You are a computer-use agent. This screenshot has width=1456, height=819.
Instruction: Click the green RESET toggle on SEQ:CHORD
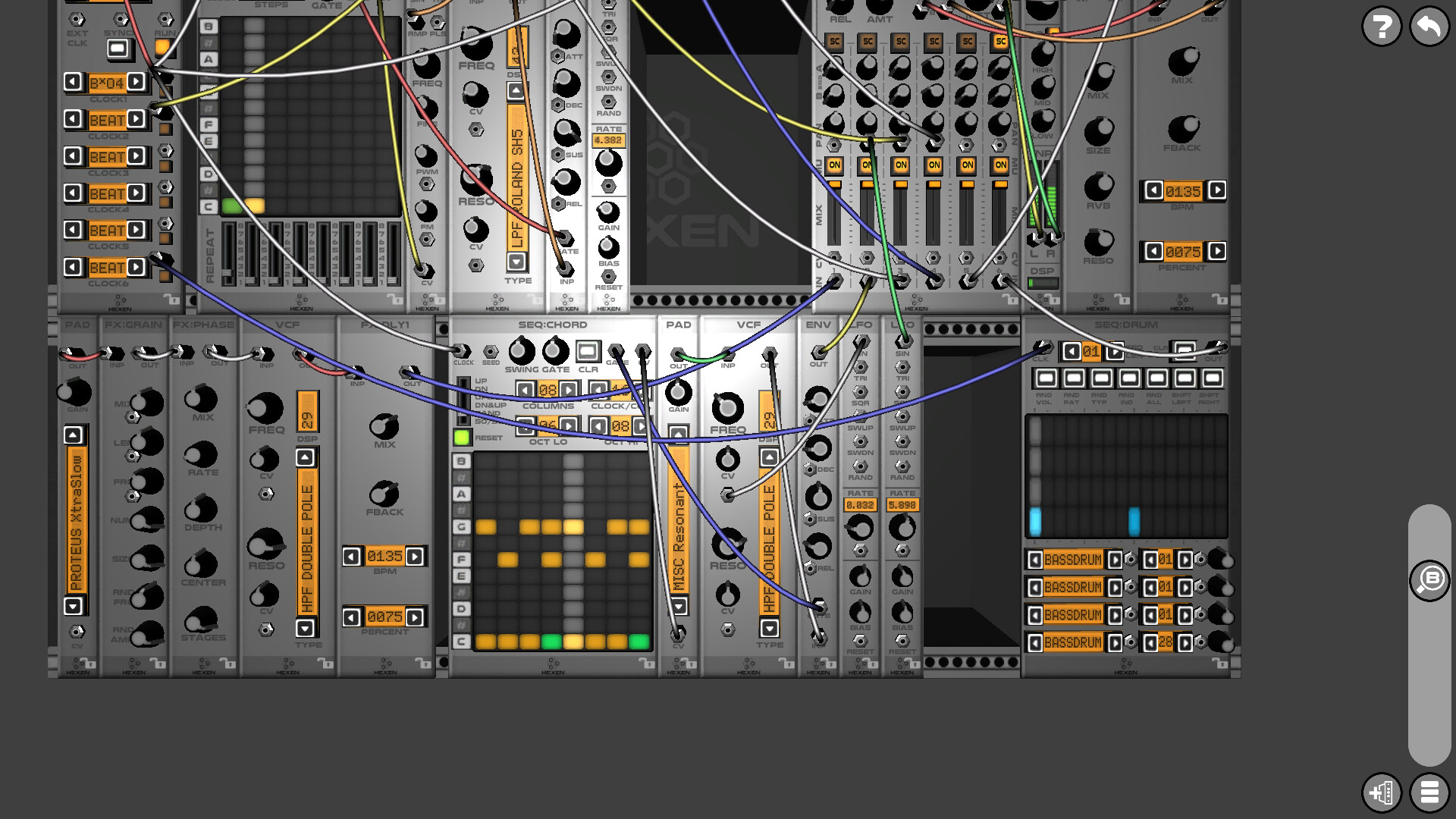tap(462, 438)
